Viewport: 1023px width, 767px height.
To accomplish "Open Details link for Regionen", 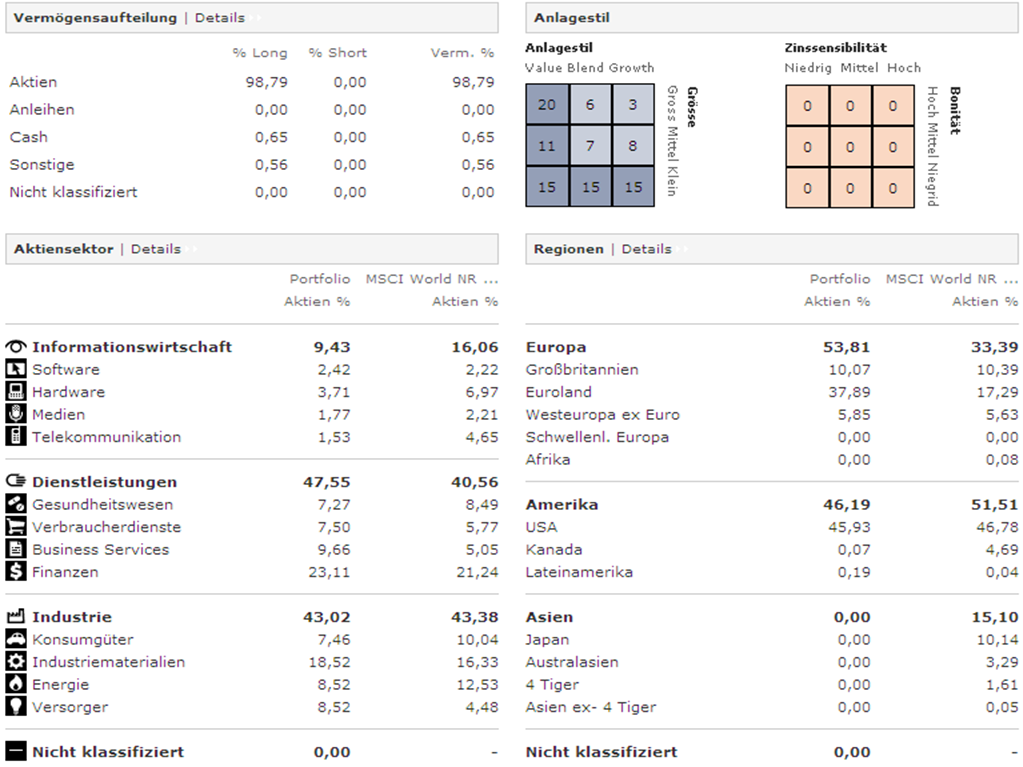I will pyautogui.click(x=646, y=249).
